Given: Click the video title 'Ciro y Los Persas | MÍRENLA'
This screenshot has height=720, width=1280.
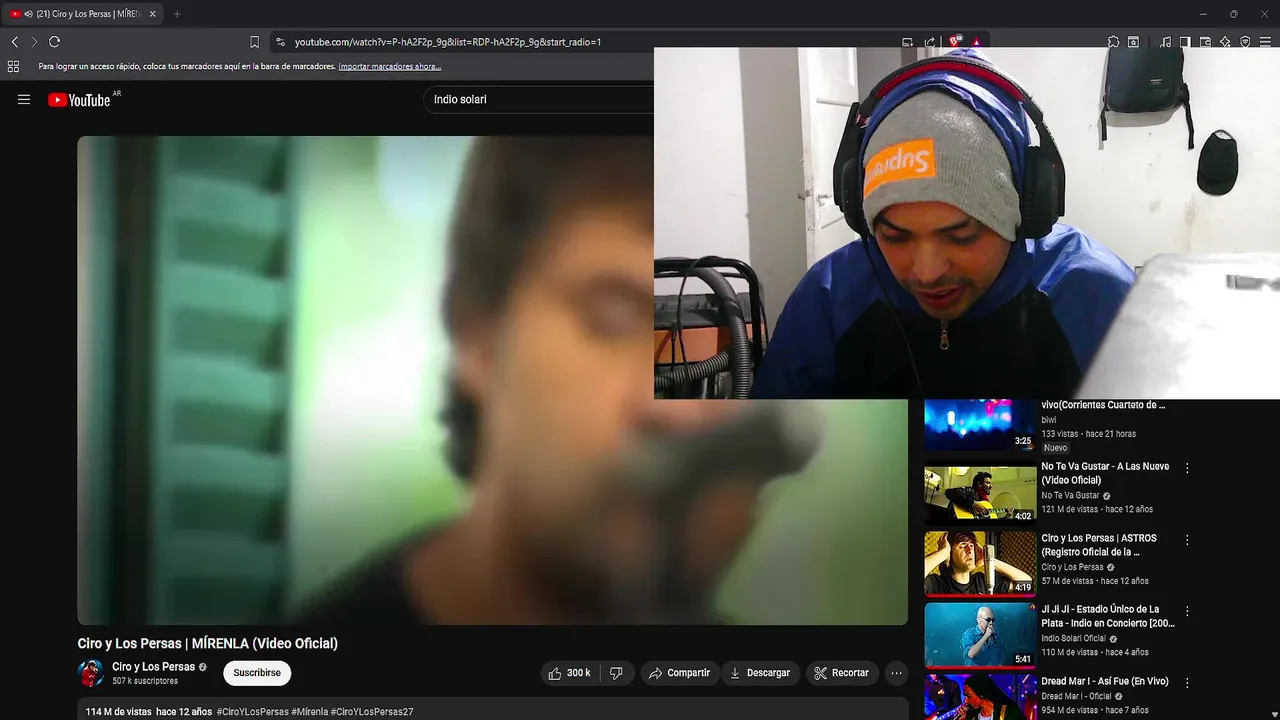Looking at the screenshot, I should [x=207, y=643].
